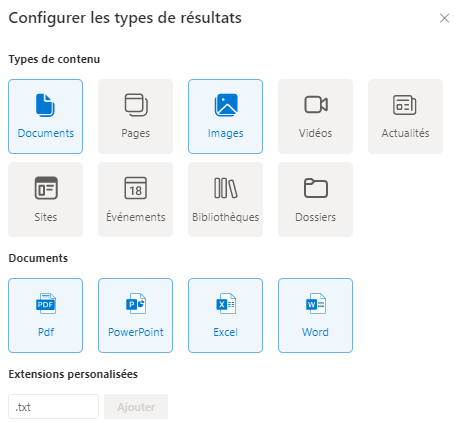The image size is (459, 423).
Task: Click the Actualités news icon
Action: coord(405,105)
